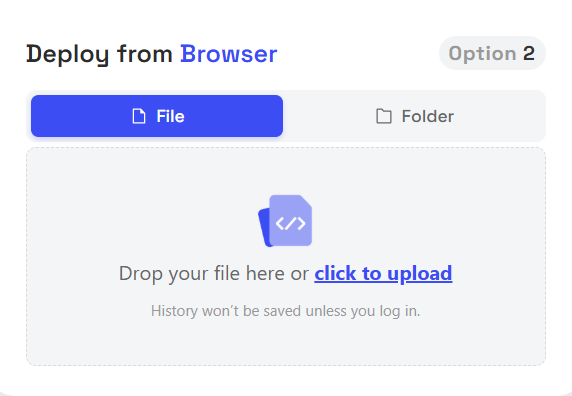Click the number 2 in the Option badge

529,53
